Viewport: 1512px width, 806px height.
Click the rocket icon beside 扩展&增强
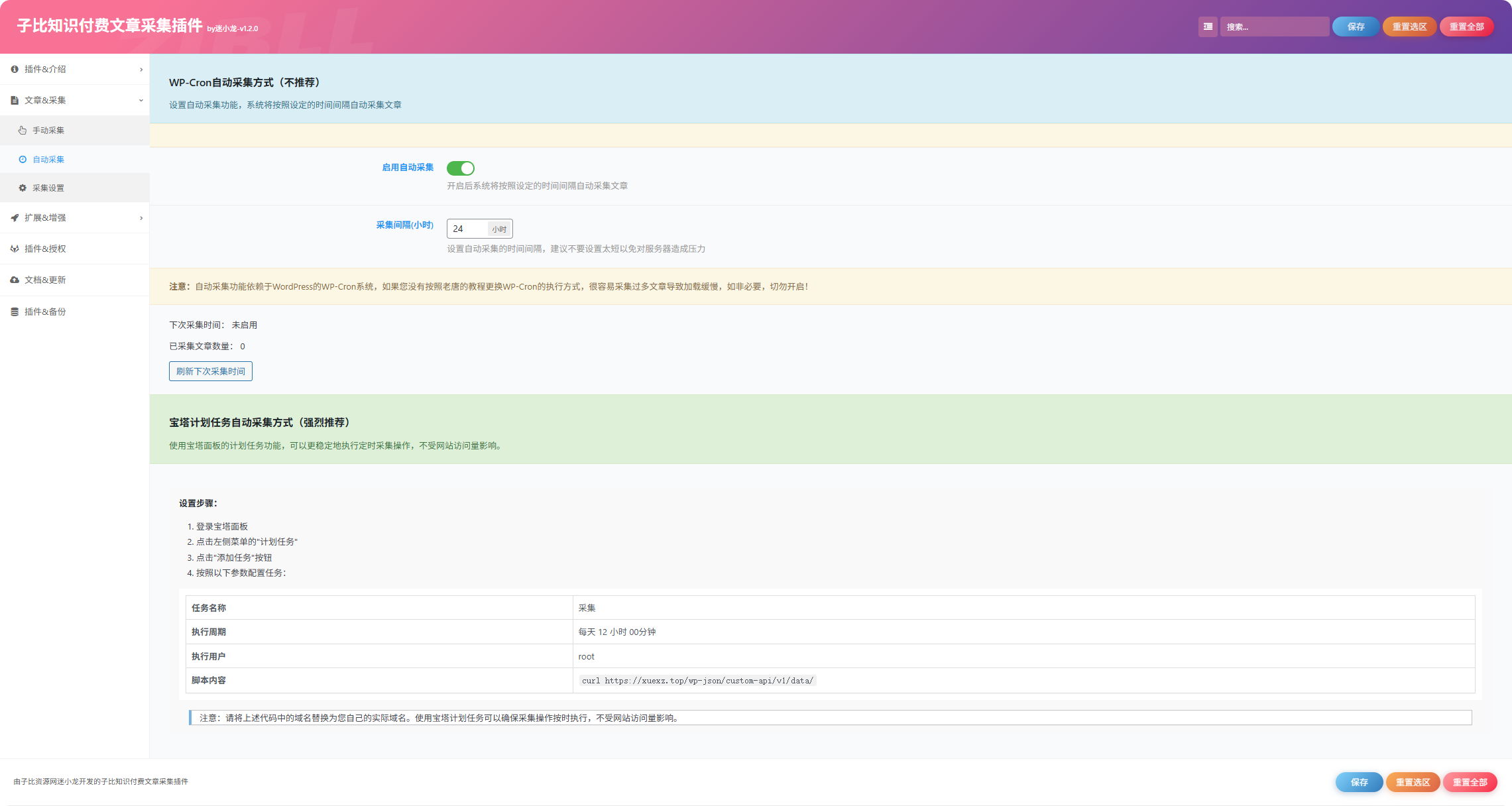[x=15, y=217]
